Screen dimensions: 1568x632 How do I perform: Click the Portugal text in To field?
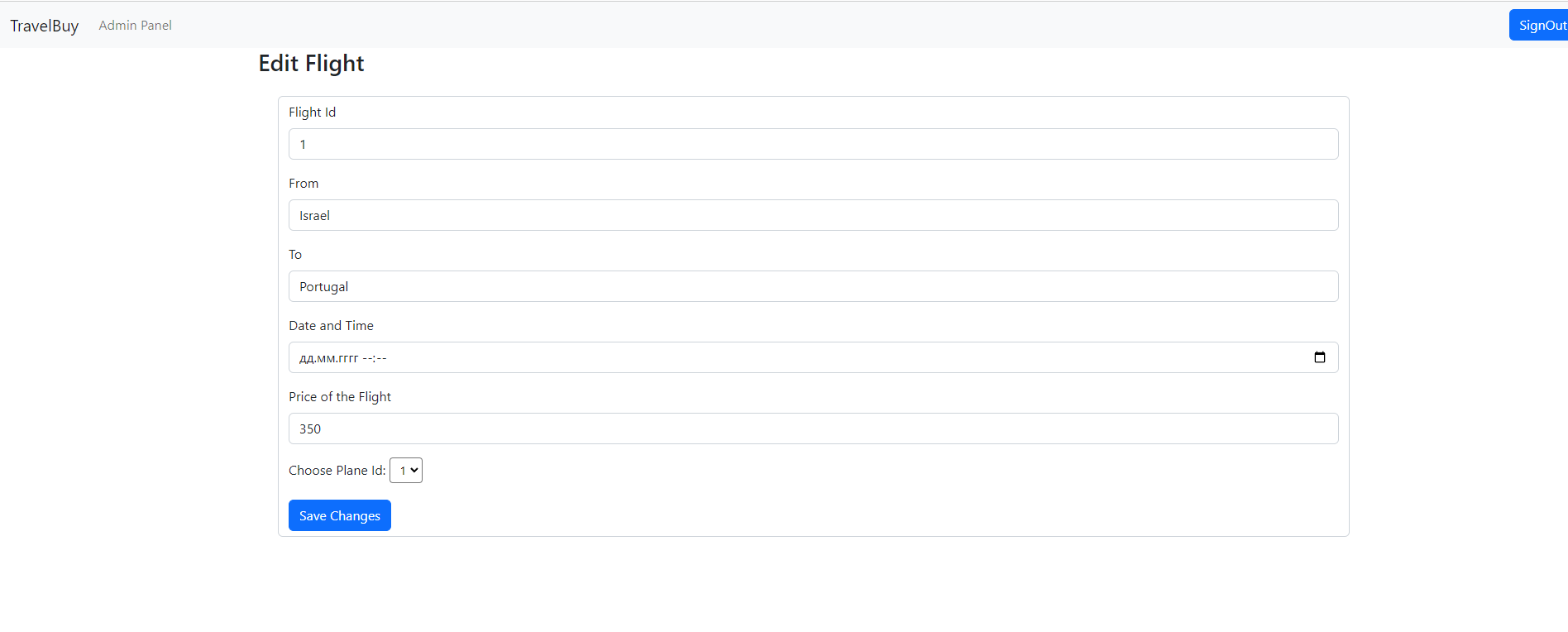click(x=323, y=285)
